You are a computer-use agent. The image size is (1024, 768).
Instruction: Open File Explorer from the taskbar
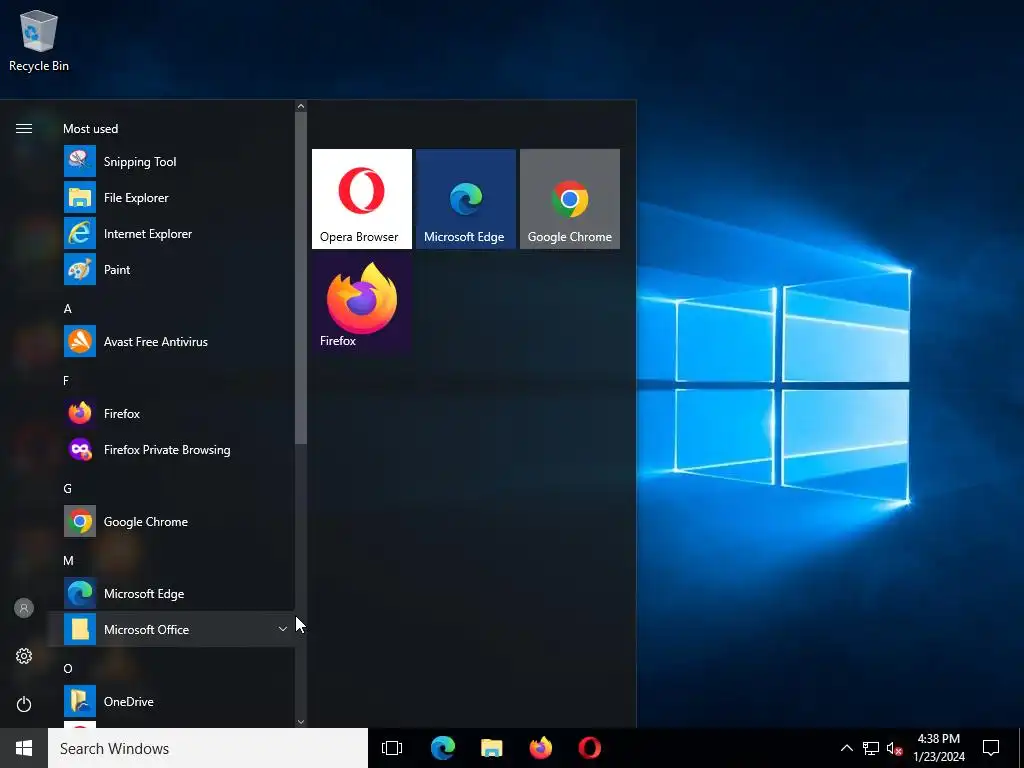(492, 748)
